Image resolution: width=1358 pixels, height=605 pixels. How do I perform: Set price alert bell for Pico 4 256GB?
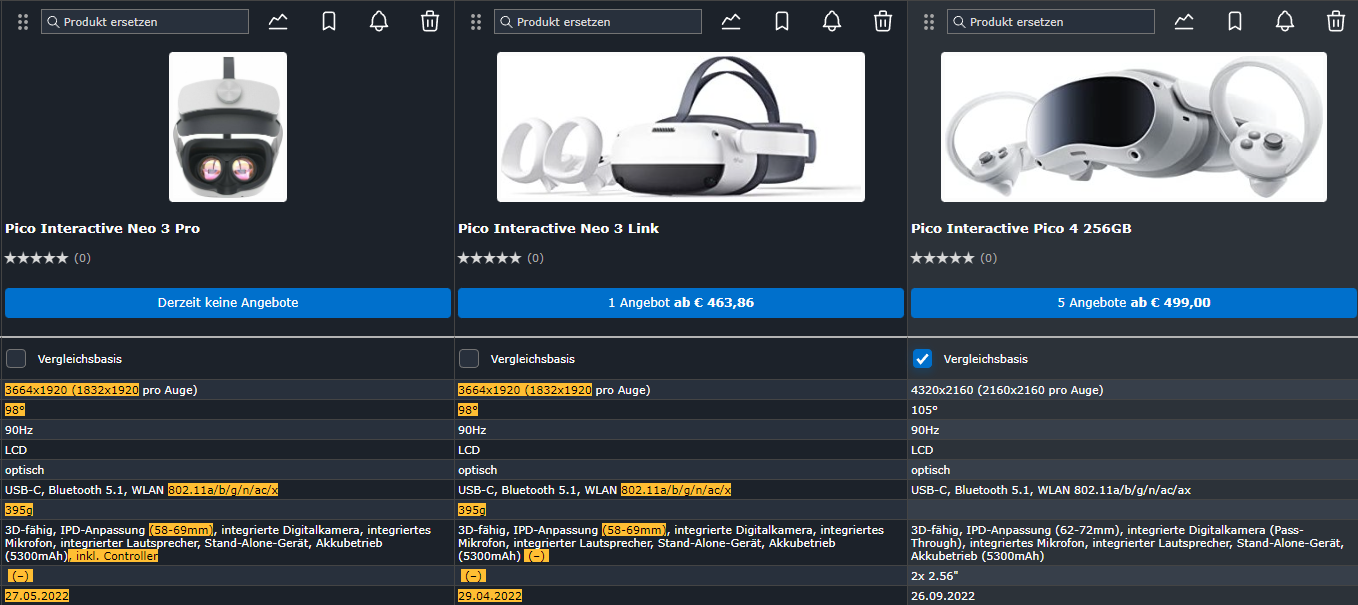click(x=1285, y=21)
